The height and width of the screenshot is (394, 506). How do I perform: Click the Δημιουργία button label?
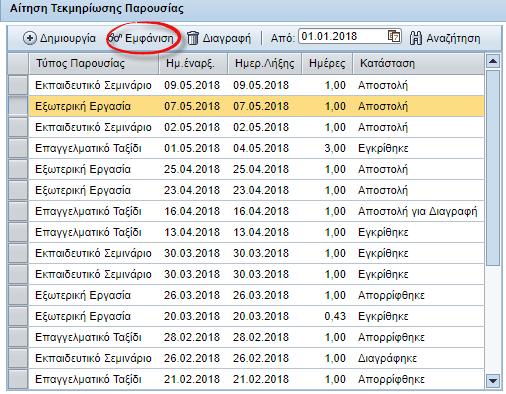click(x=68, y=39)
